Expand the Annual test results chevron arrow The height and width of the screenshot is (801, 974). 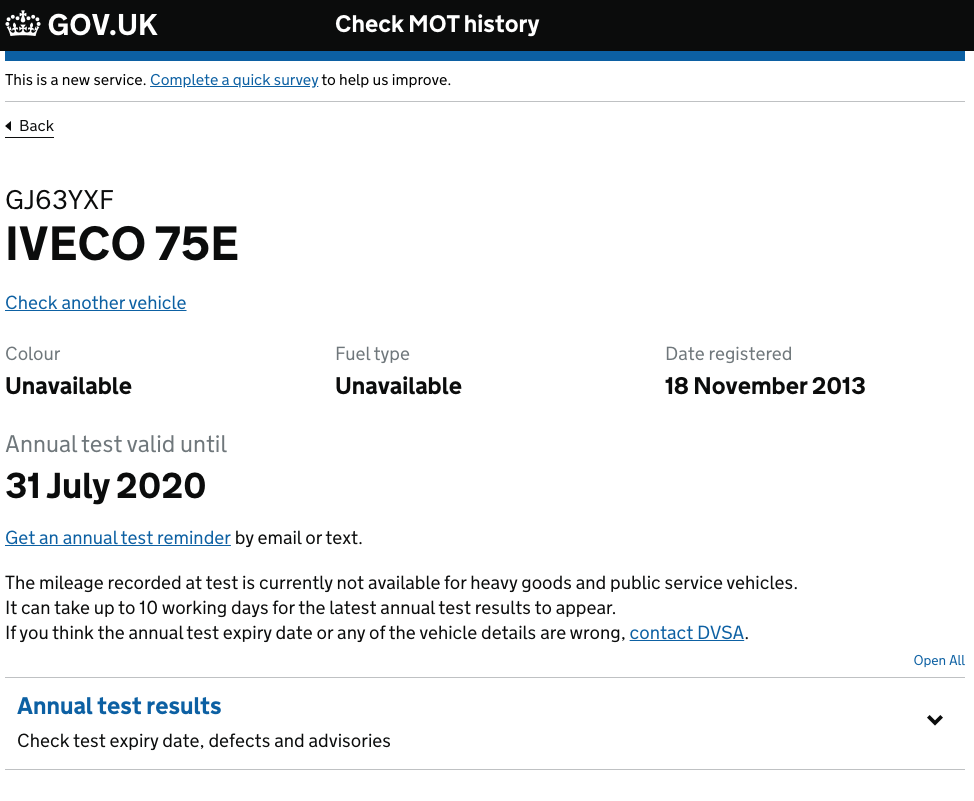(x=935, y=720)
